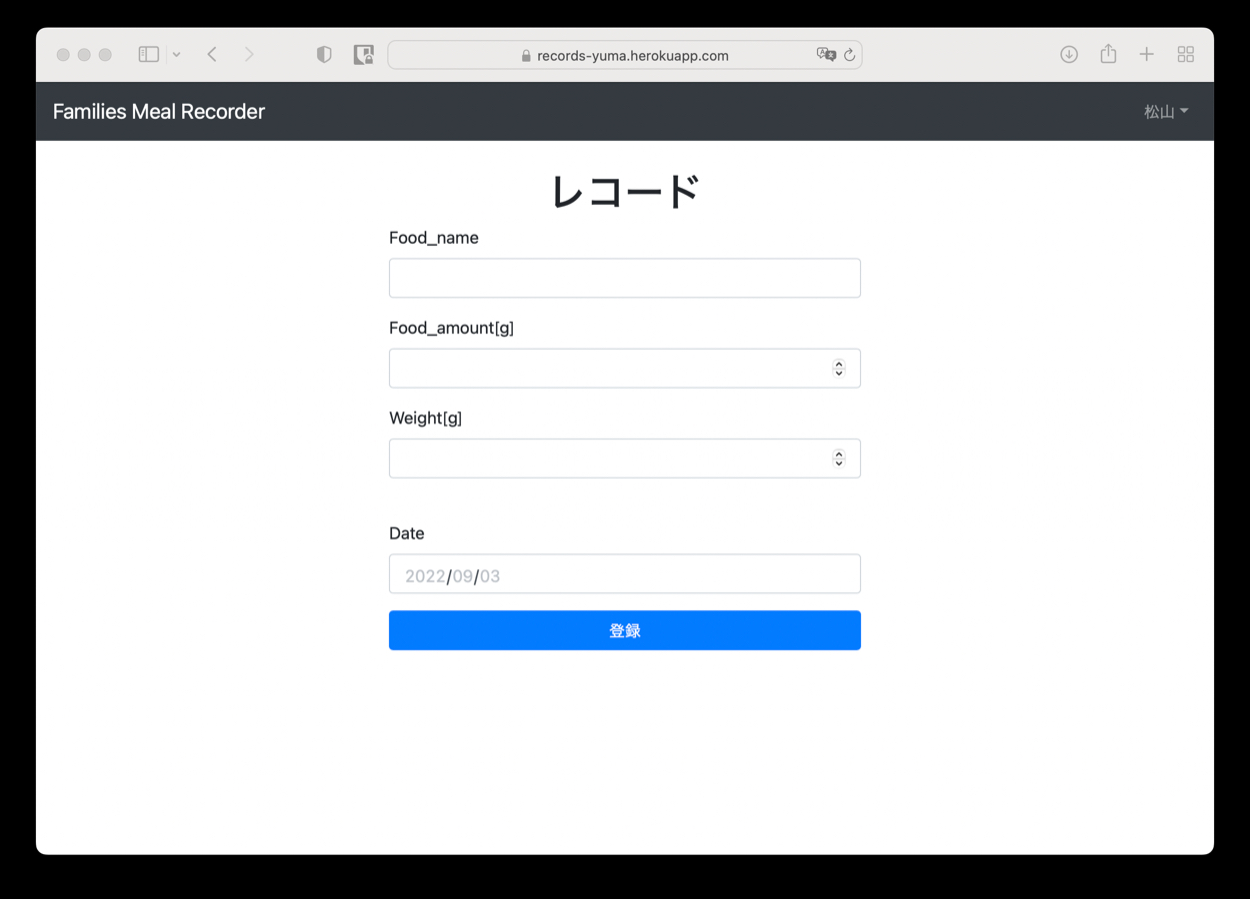Viewport: 1250px width, 899px height.
Task: Open sidebar options dropdown chevron
Action: point(176,55)
